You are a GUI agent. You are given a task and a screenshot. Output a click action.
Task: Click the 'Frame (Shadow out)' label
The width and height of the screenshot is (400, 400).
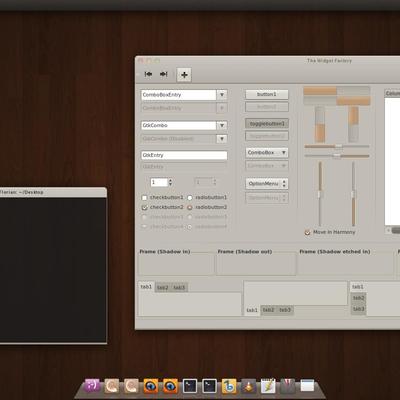tap(245, 252)
